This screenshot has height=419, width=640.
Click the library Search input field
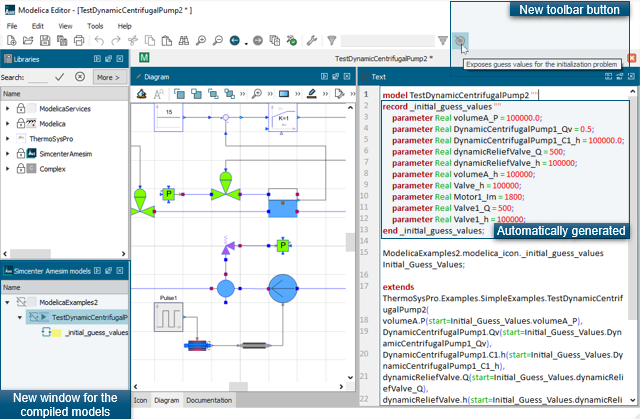click(38, 76)
